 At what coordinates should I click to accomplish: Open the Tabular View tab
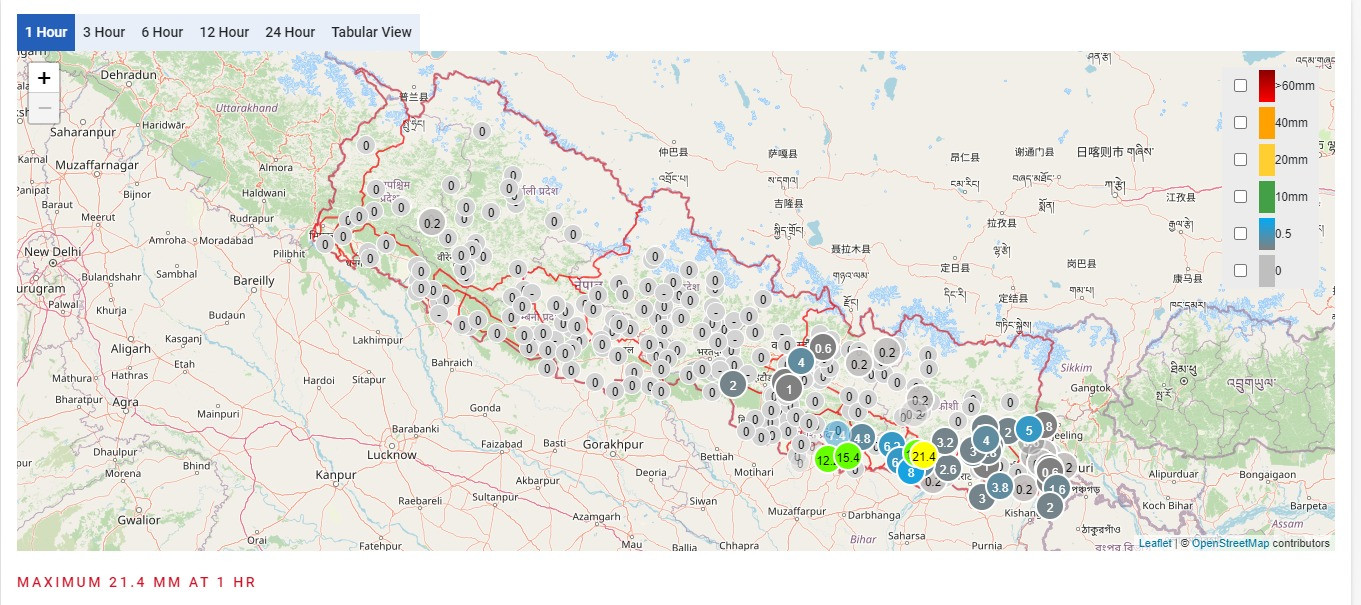point(371,31)
